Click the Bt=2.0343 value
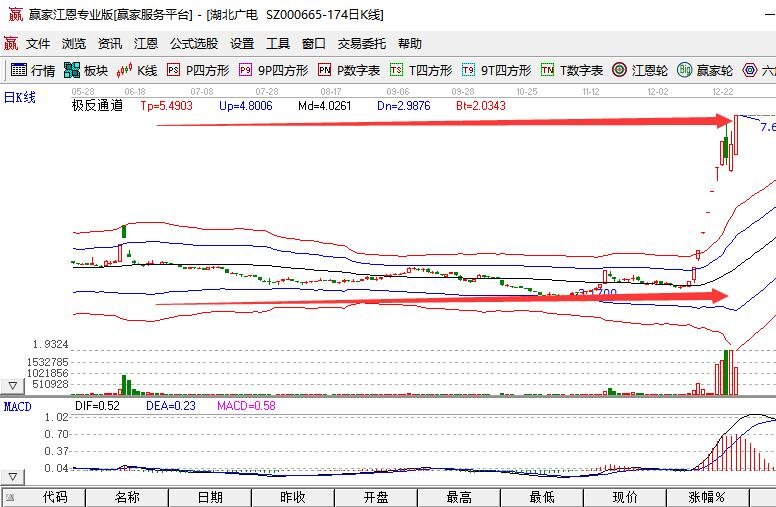This screenshot has width=776, height=507. coord(481,105)
